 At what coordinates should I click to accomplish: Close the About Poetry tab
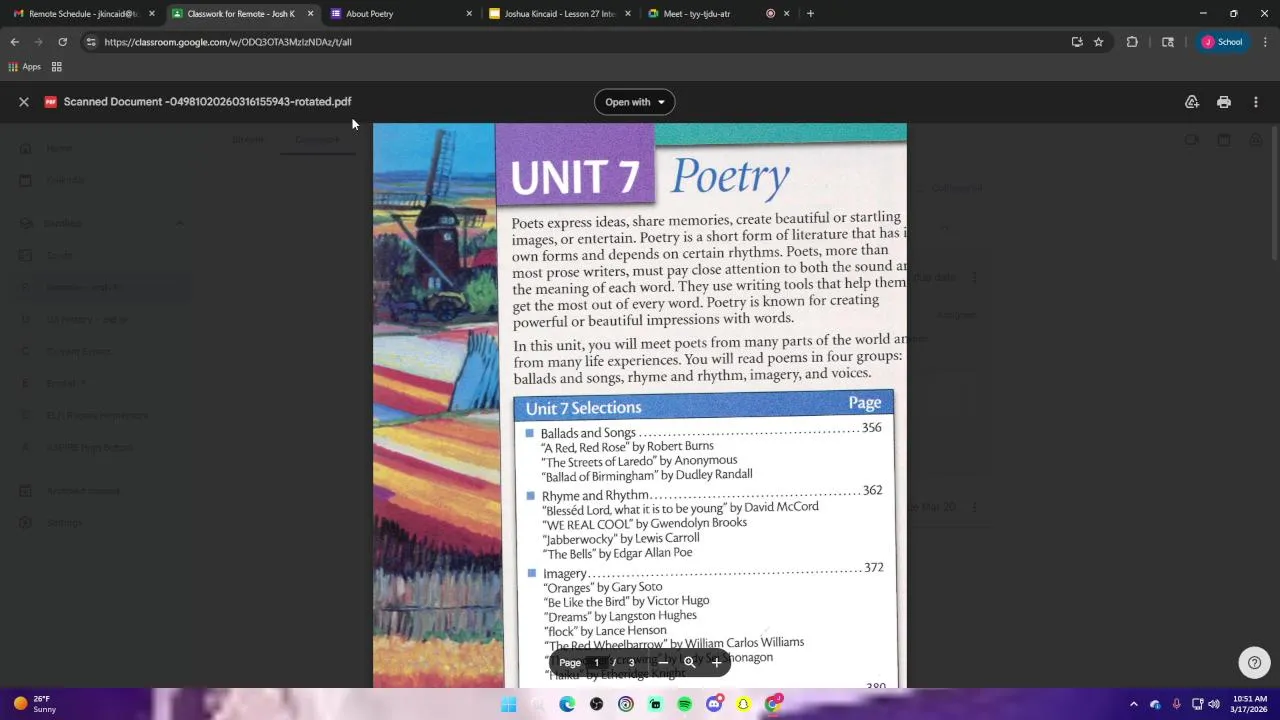[469, 14]
